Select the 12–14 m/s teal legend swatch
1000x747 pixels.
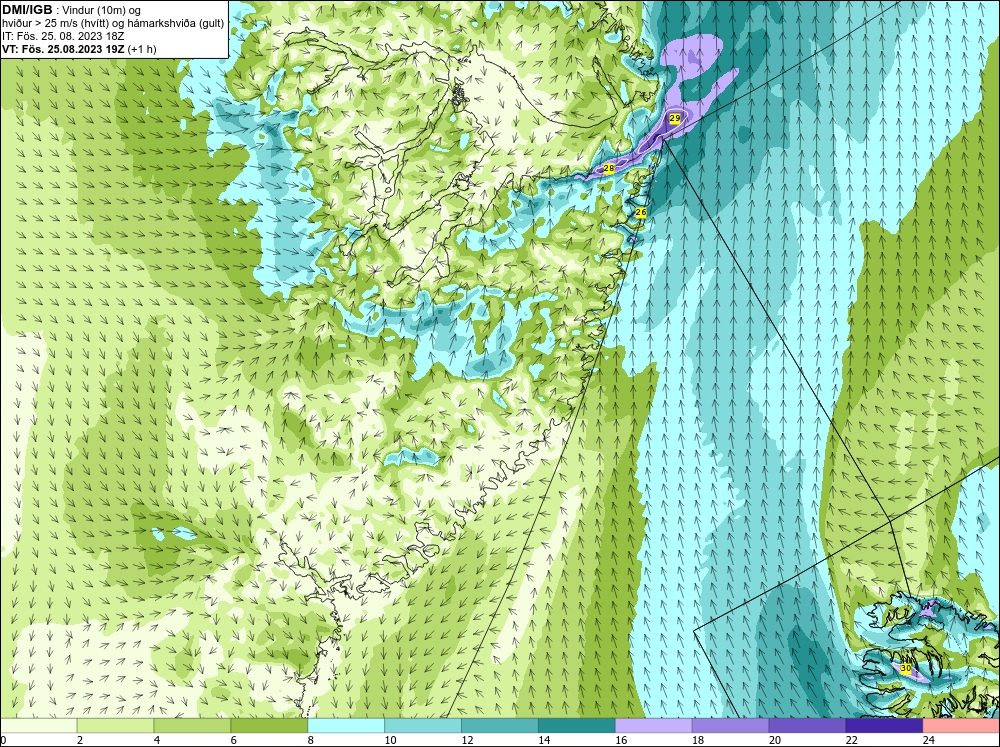[499, 726]
